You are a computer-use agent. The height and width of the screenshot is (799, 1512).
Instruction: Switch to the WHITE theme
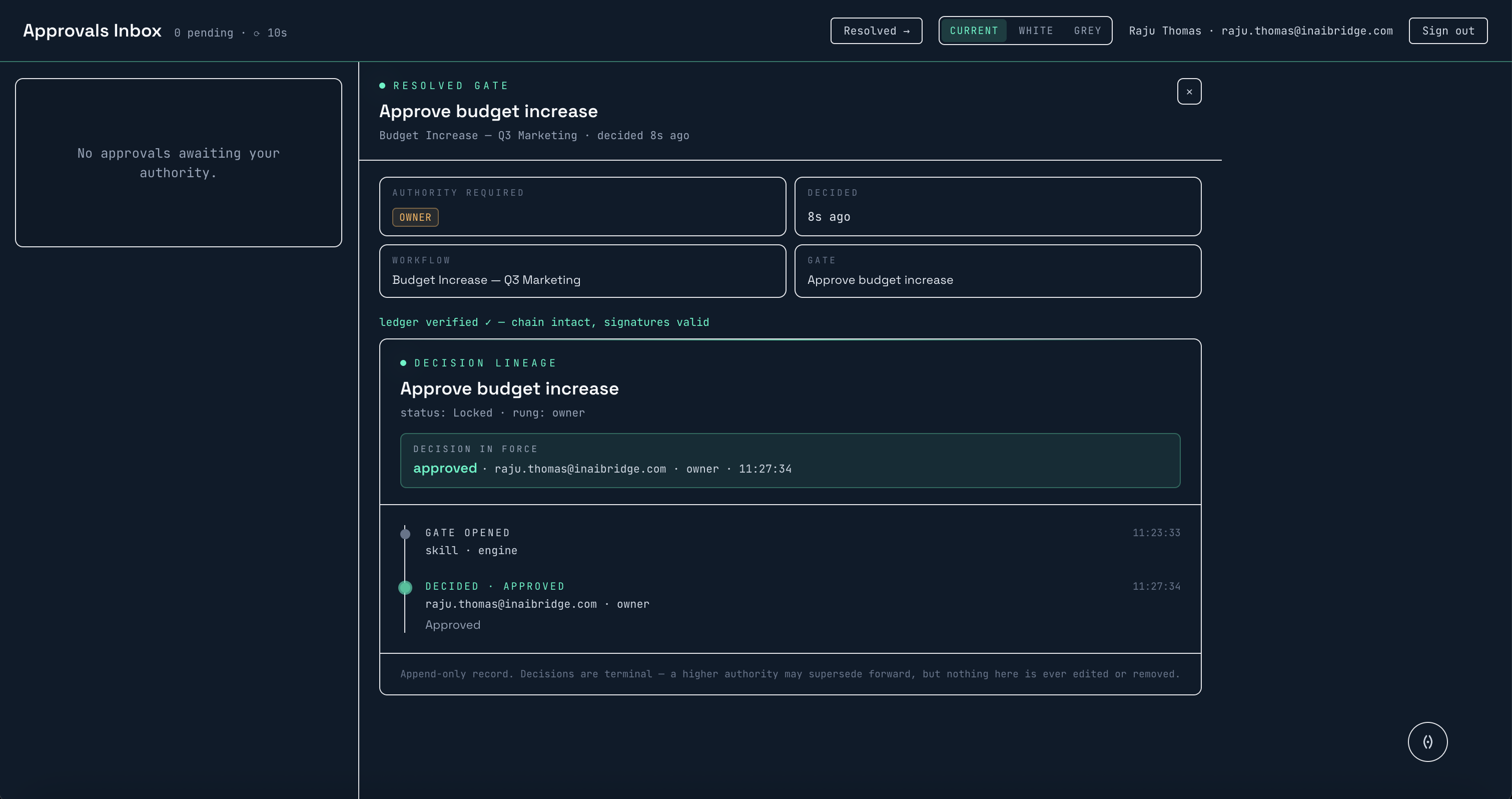pos(1036,31)
